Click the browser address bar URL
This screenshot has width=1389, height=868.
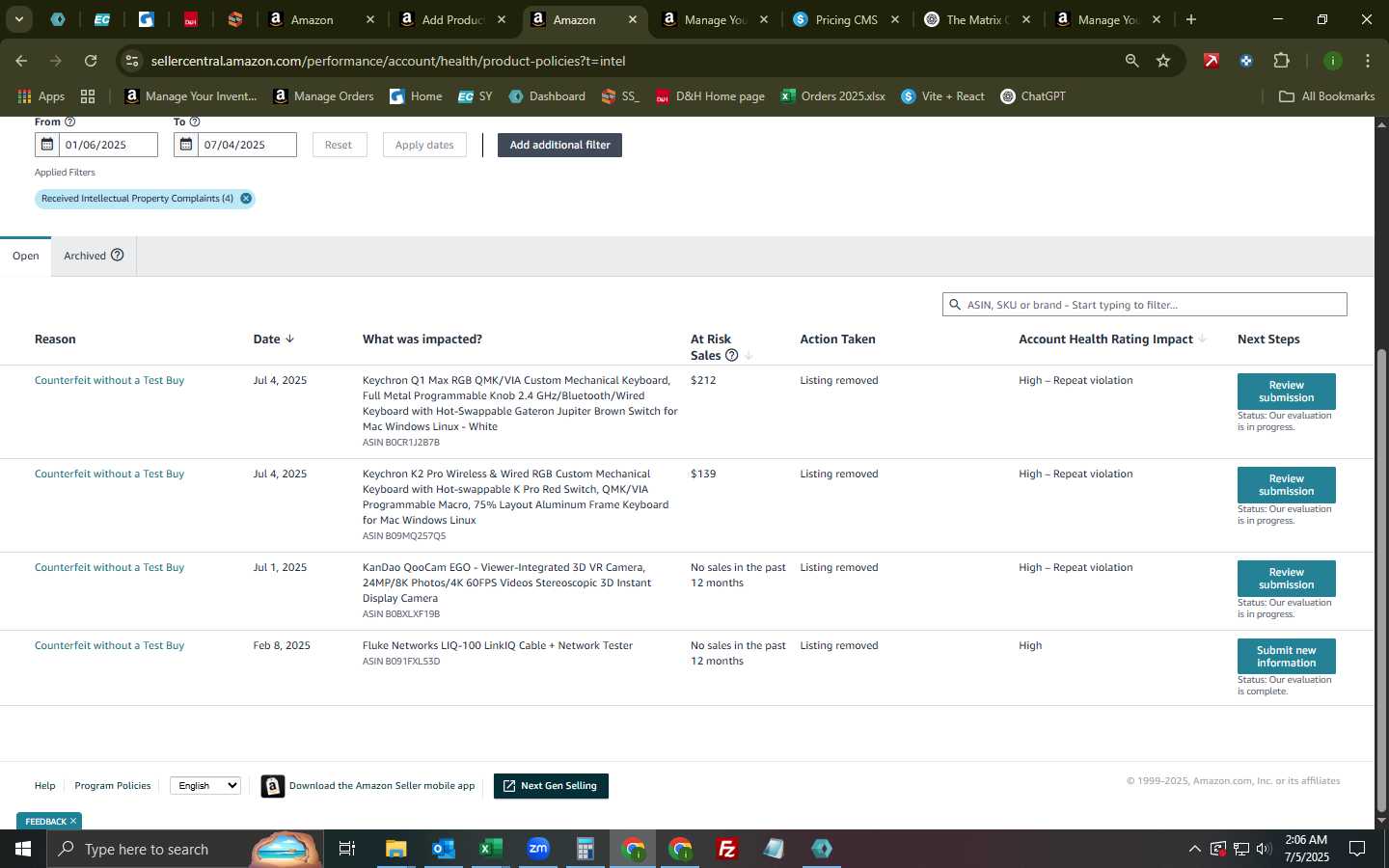pos(388,61)
